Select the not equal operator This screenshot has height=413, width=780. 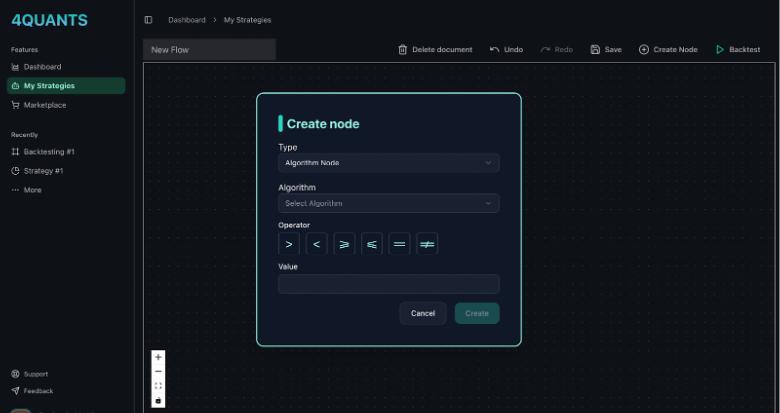(427, 244)
